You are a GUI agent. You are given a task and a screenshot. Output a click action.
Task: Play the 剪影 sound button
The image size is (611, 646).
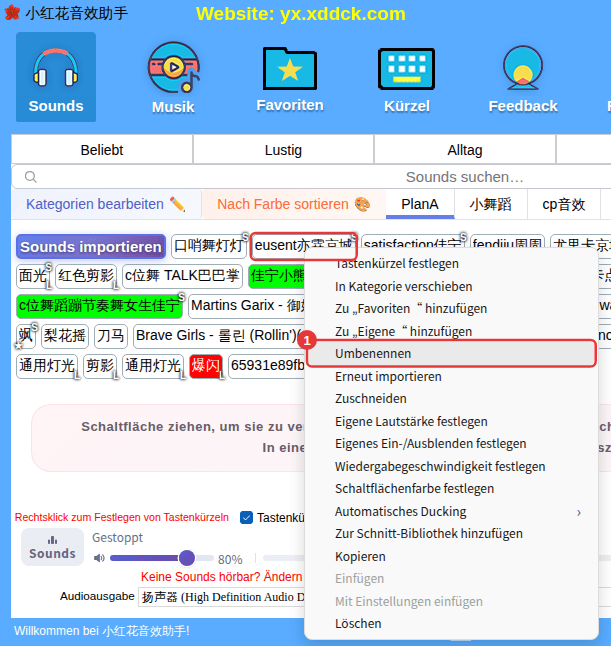pyautogui.click(x=100, y=366)
